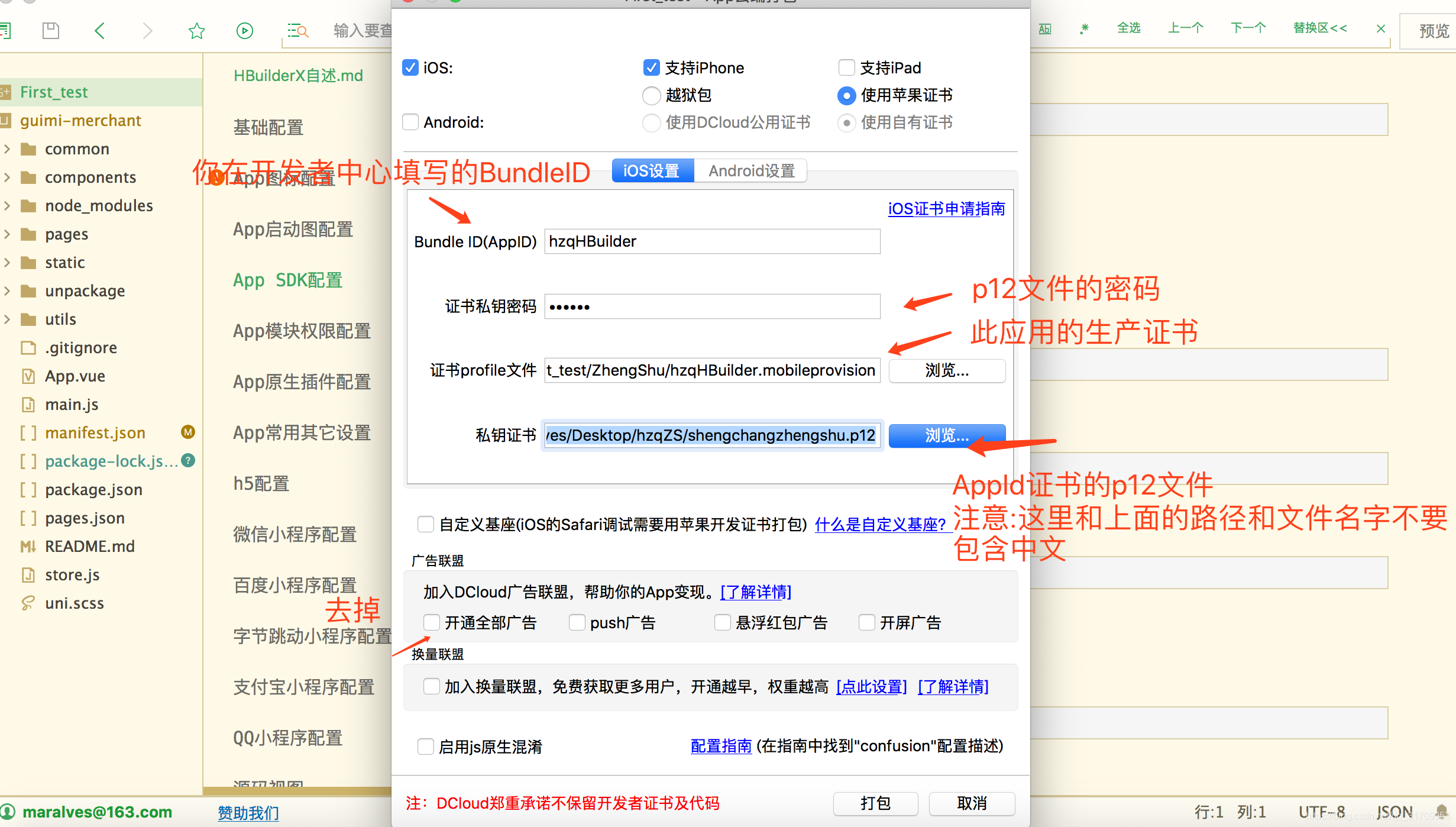This screenshot has height=827, width=1456.
Task: Click the static folder icon
Action: 28,263
